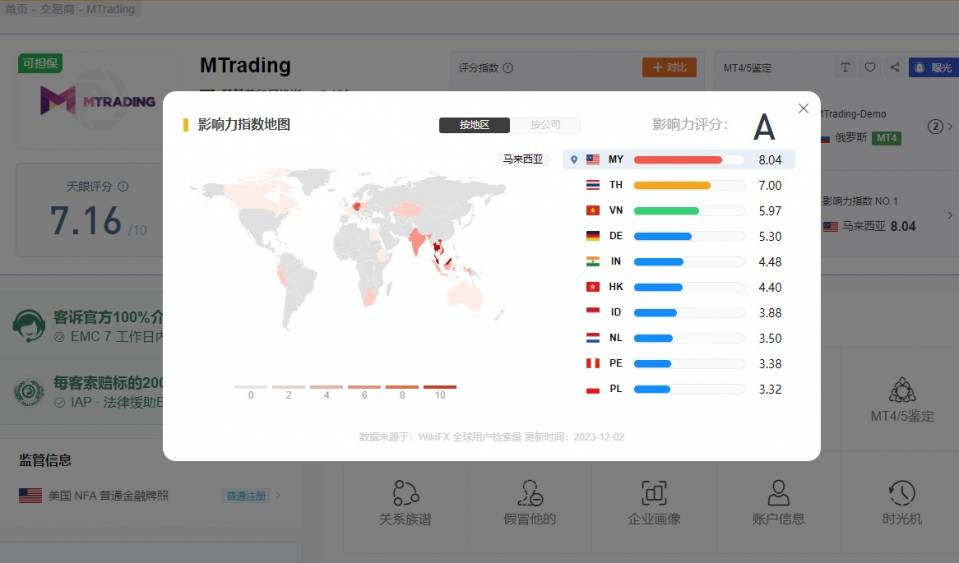Viewport: 959px width, 563px height.
Task: Click Australia on the world map
Action: click(465, 295)
